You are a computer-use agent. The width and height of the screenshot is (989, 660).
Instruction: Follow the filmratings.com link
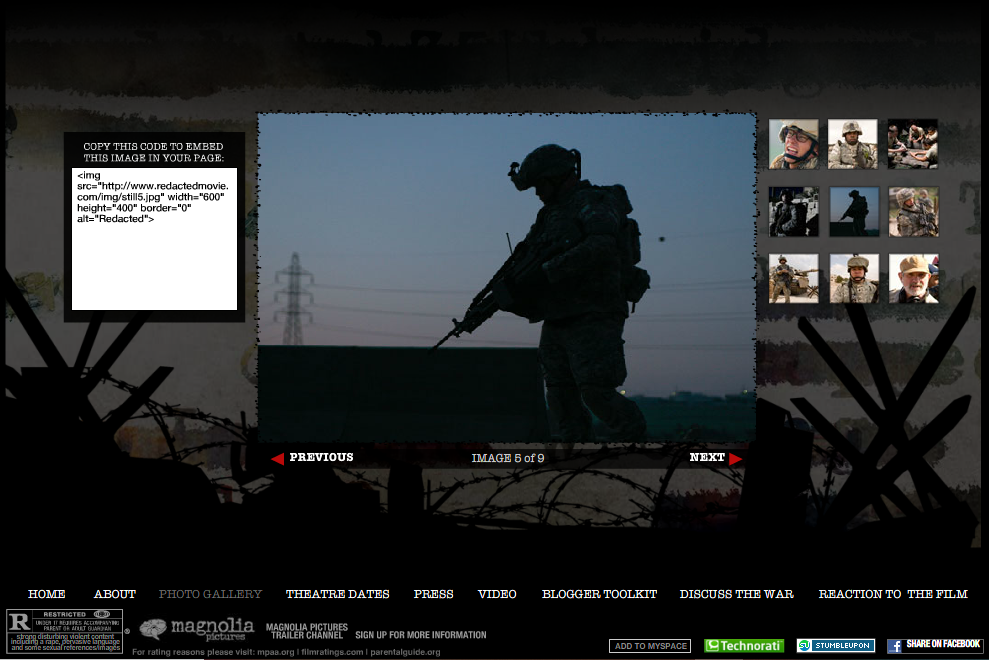point(332,652)
